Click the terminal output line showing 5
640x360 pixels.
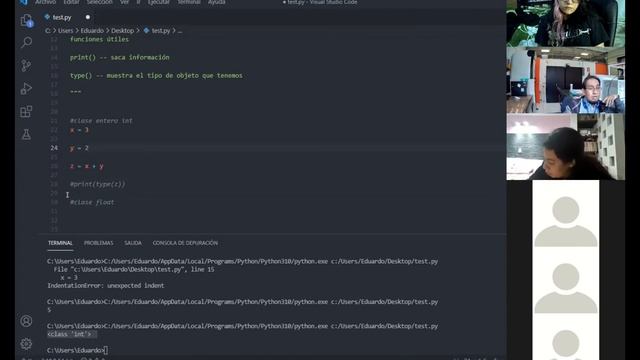(x=49, y=310)
